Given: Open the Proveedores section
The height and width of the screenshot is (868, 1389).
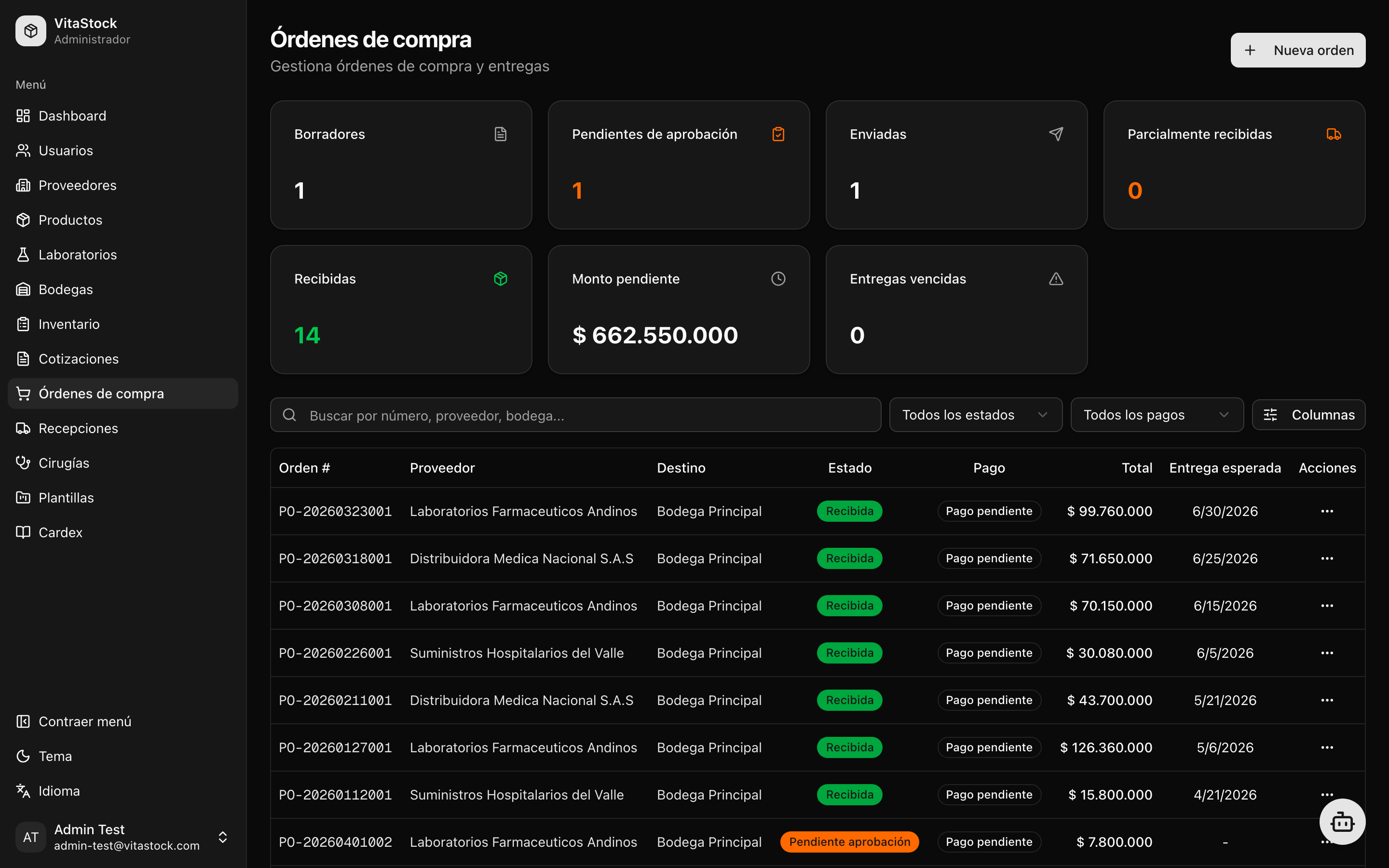Looking at the screenshot, I should click(123, 186).
